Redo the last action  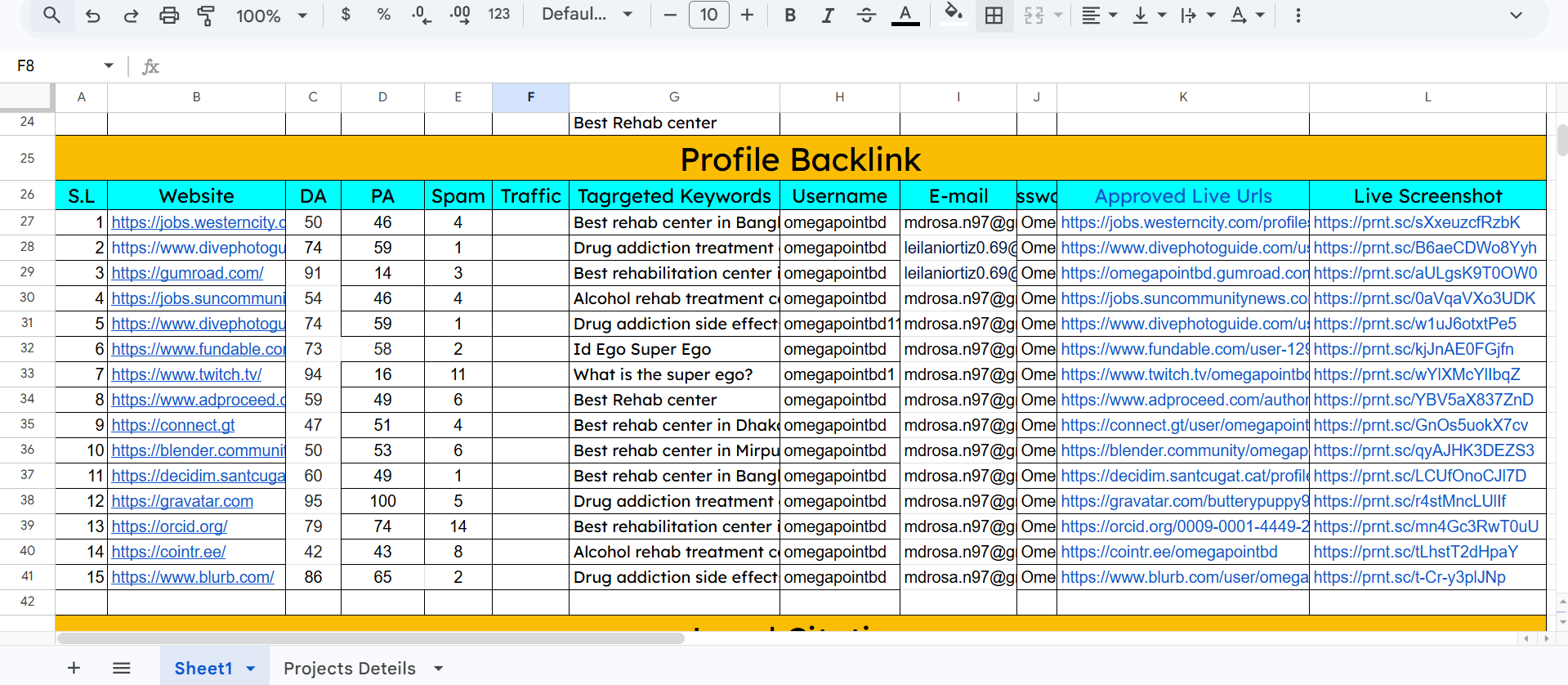pyautogui.click(x=131, y=15)
